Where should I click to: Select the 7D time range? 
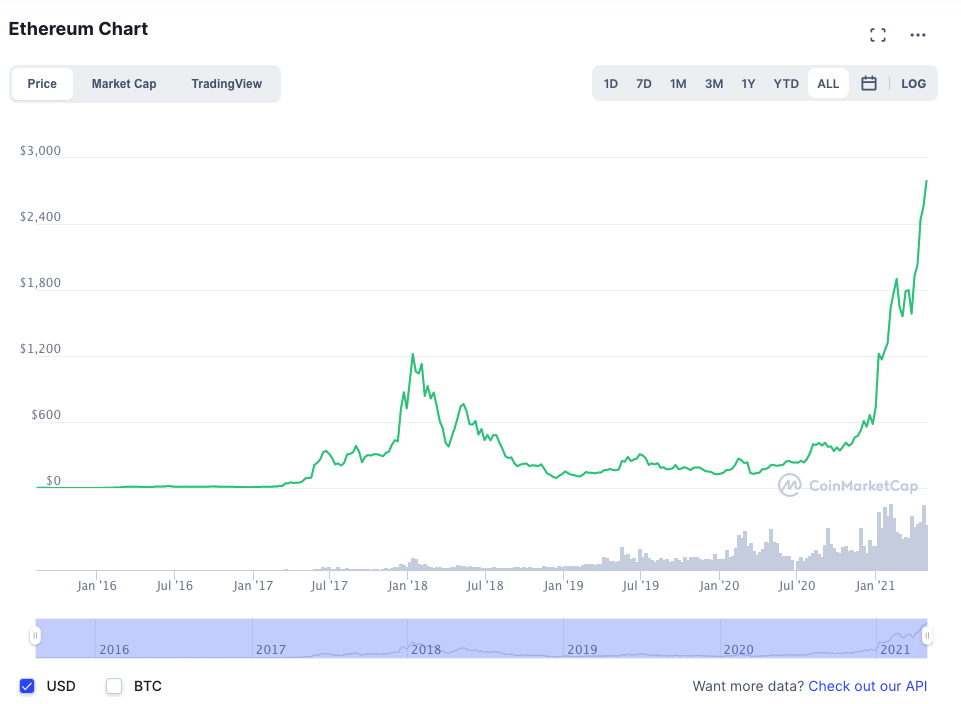point(644,84)
